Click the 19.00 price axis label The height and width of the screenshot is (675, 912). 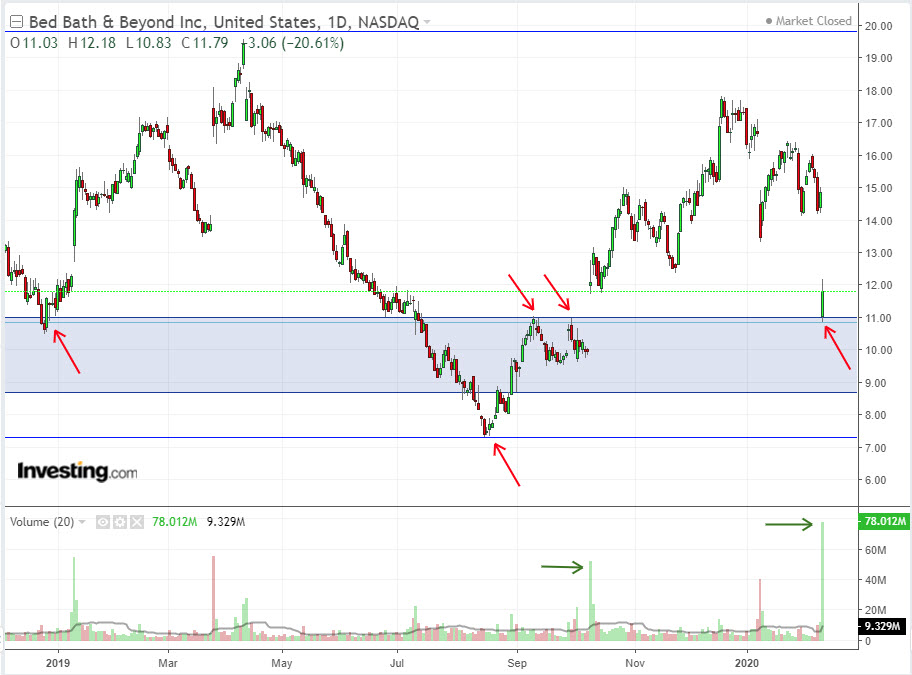(878, 58)
